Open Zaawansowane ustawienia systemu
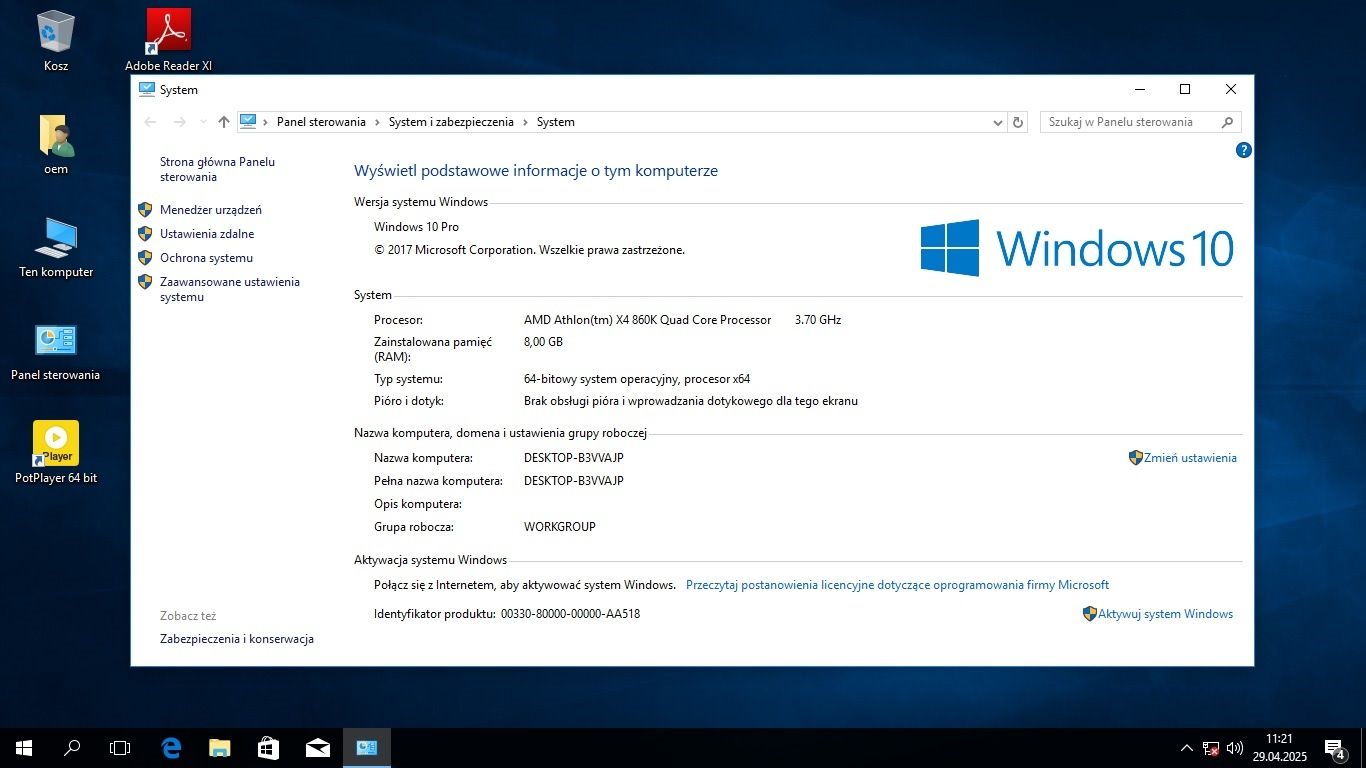Viewport: 1366px width, 768px height. pos(230,289)
